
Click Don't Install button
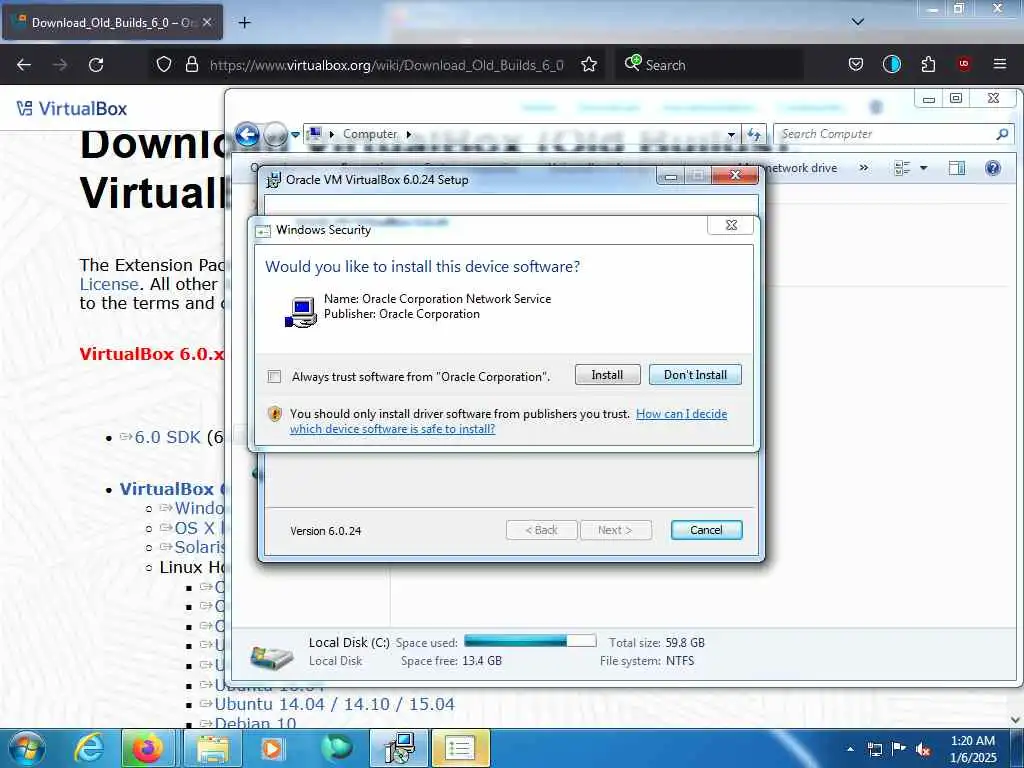(x=695, y=375)
